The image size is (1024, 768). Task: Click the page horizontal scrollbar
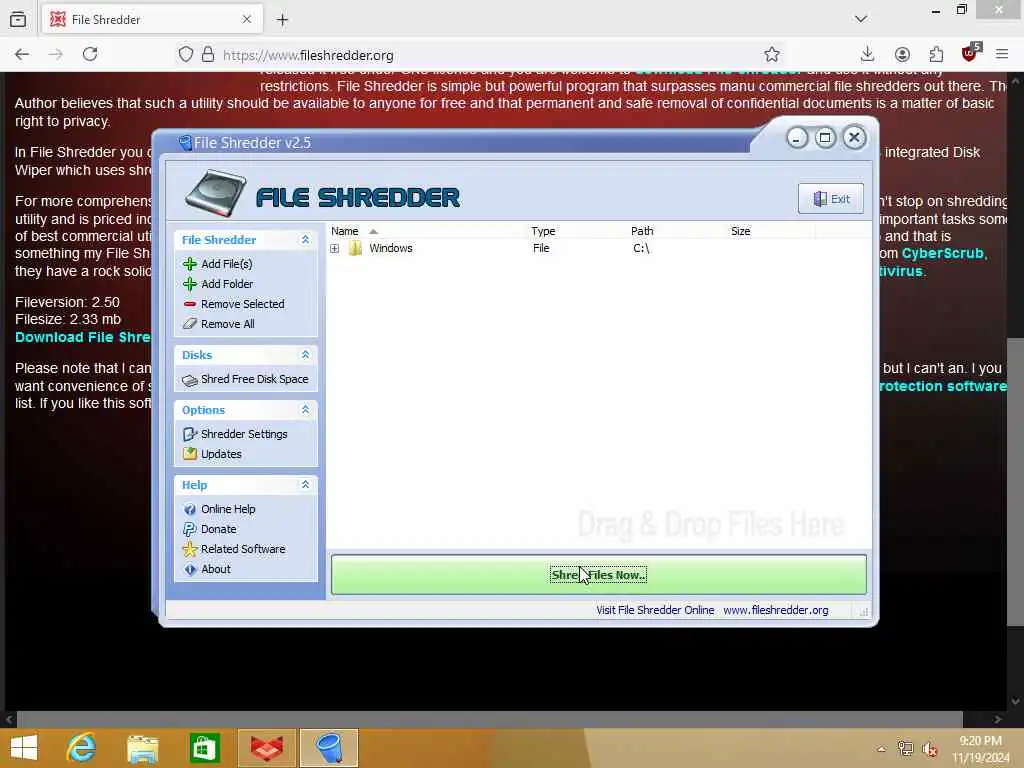490,719
